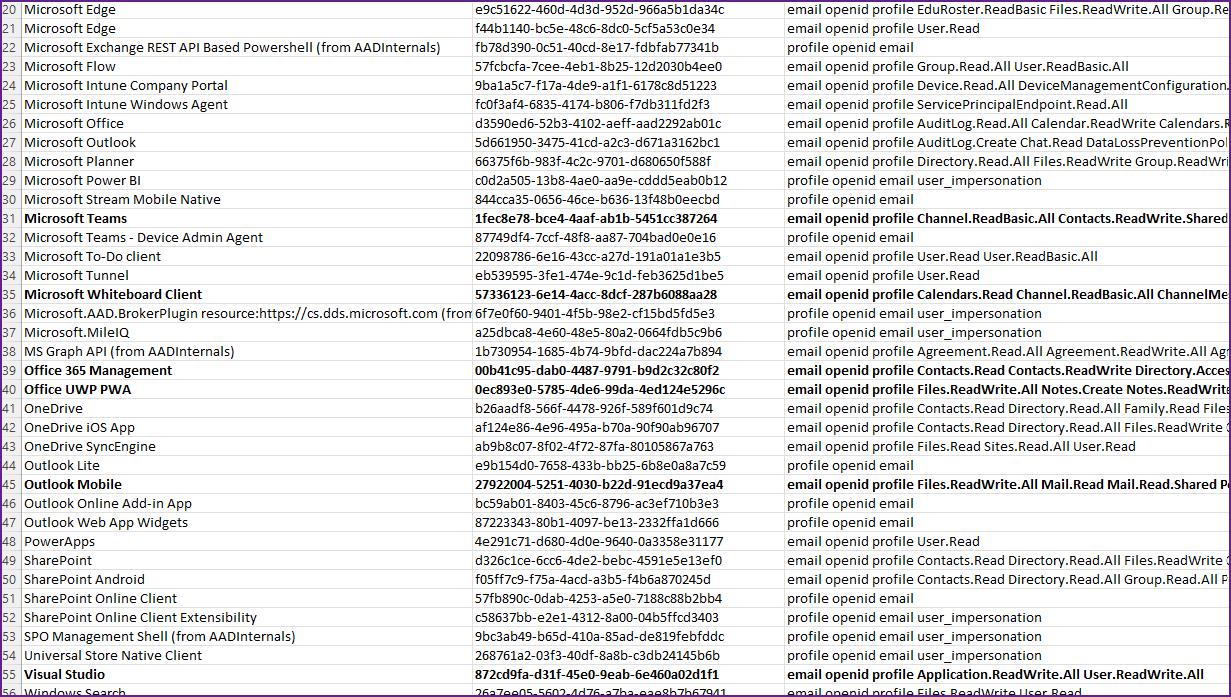Select the Microsoft.MileIQ cell
Viewport: 1231px width, 697px height.
(x=247, y=333)
